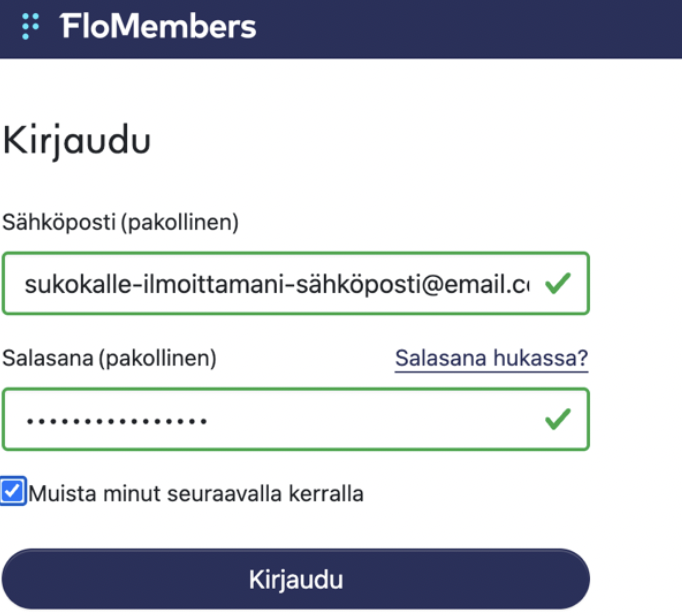Click the 'Sähköposti (pakollinen)' field label
This screenshot has height=616, width=682.
pyautogui.click(x=121, y=221)
